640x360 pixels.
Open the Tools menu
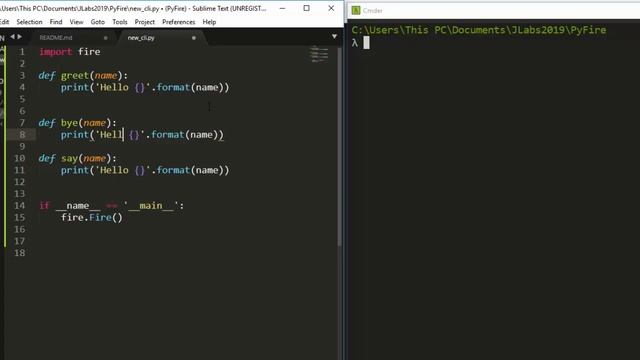[120, 22]
